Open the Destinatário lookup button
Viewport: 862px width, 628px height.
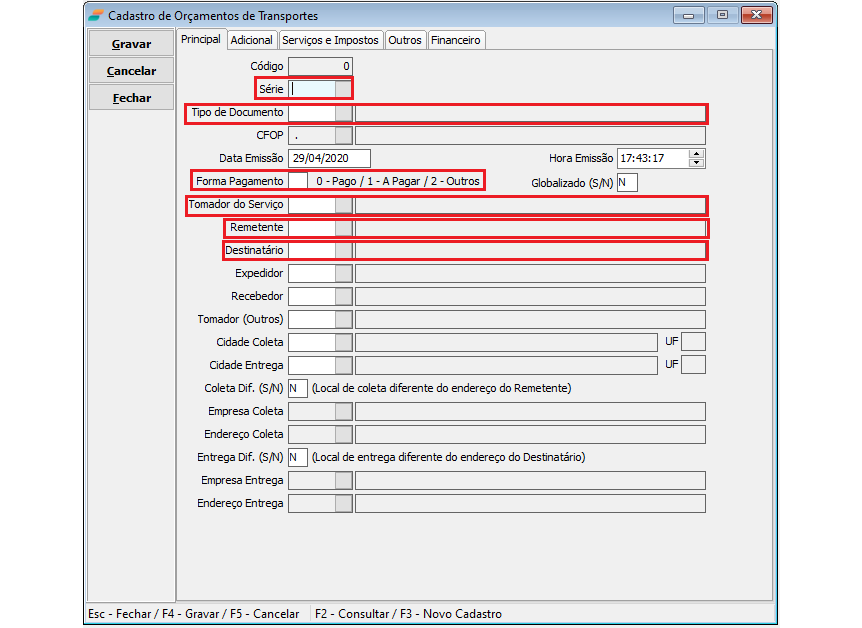(x=343, y=250)
